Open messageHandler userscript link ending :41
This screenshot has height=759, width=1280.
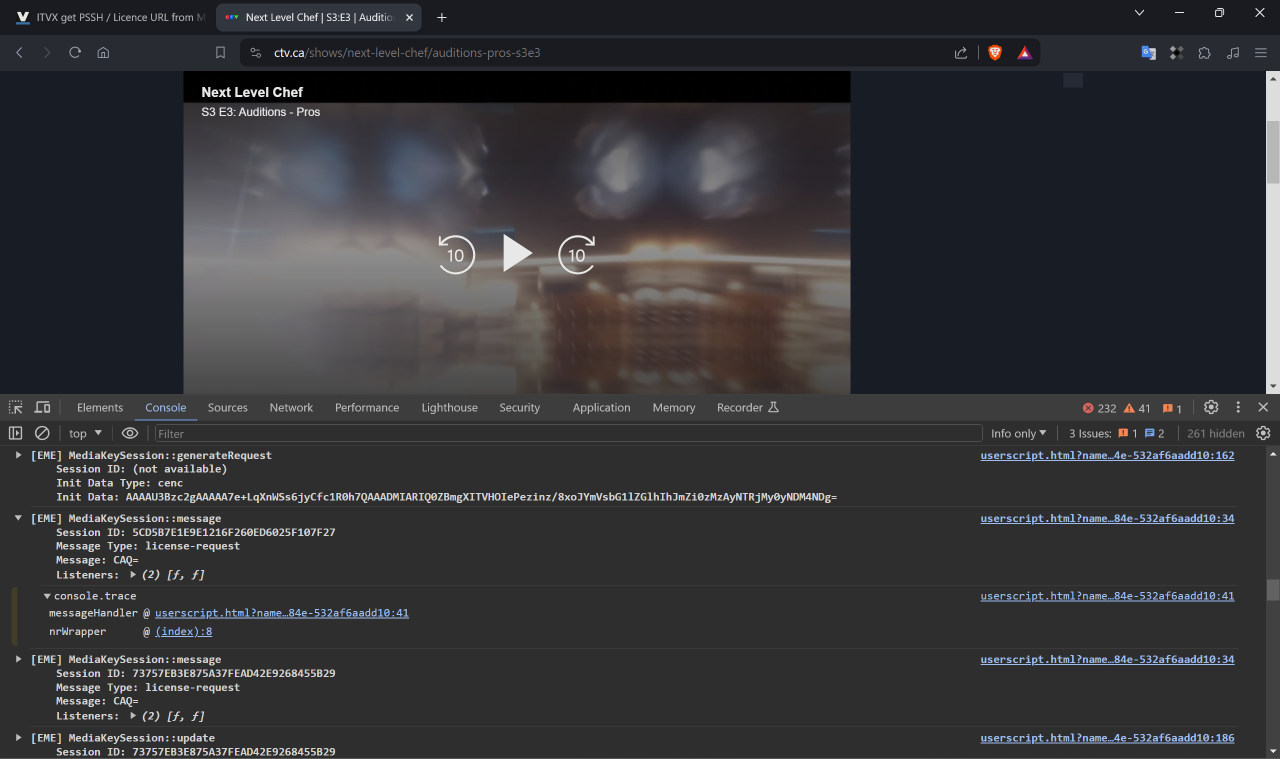[282, 613]
